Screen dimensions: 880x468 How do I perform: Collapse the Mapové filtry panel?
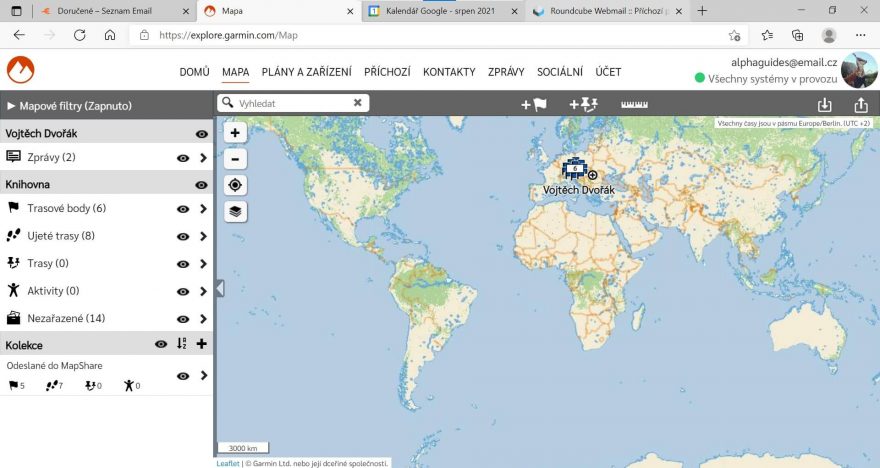tap(12, 105)
